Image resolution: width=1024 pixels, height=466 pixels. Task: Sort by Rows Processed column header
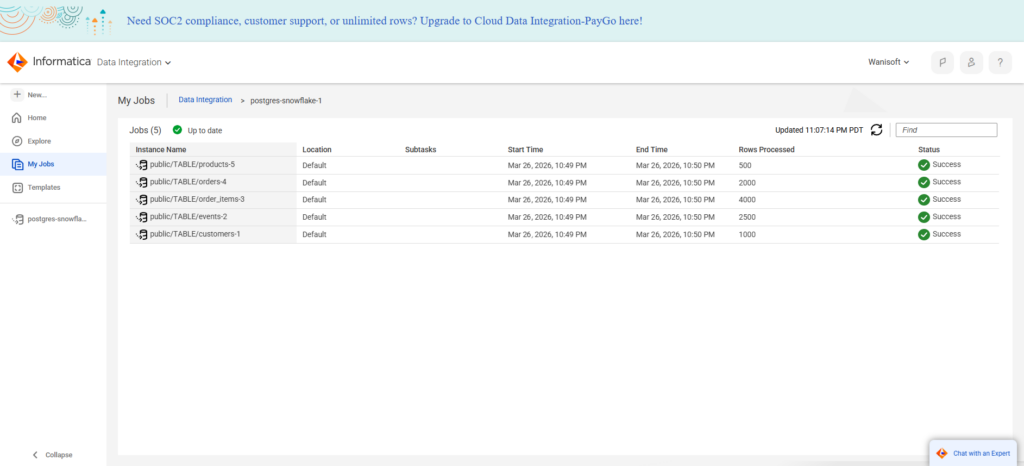pos(767,149)
